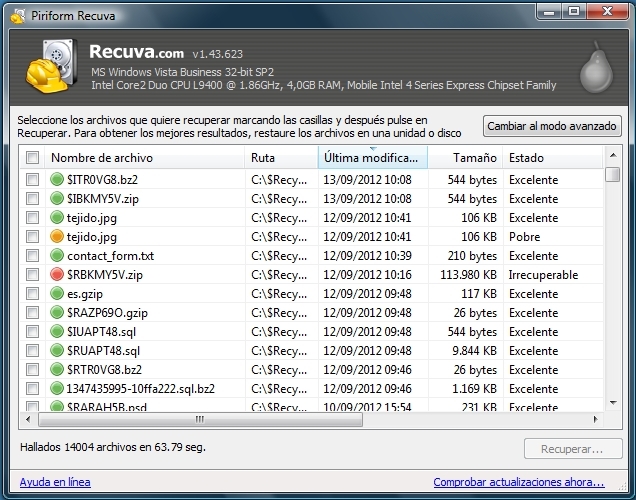This screenshot has width=636, height=500.
Task: Click green status icon of $RAZP69O.gzip
Action: (x=57, y=313)
